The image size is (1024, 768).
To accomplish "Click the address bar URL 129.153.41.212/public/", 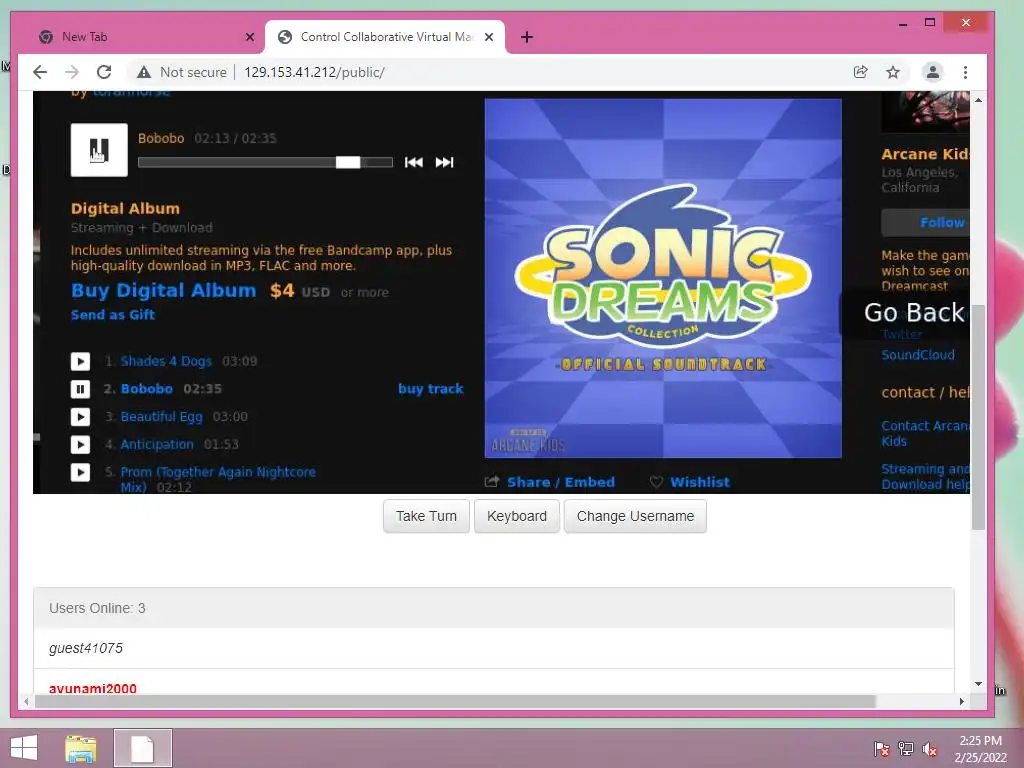I will [x=314, y=72].
